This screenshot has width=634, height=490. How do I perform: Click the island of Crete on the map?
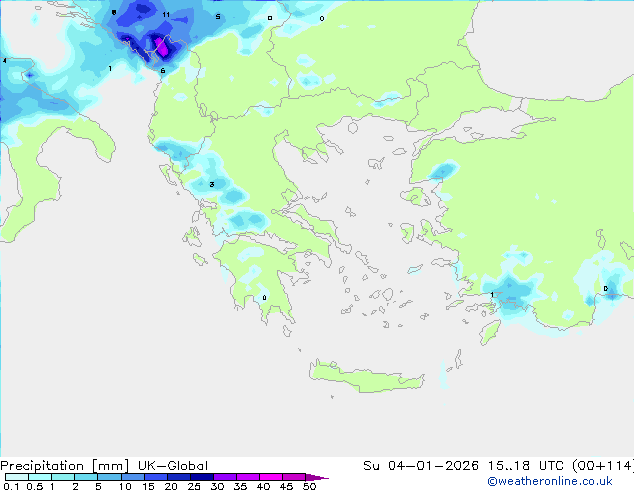click(x=366, y=376)
